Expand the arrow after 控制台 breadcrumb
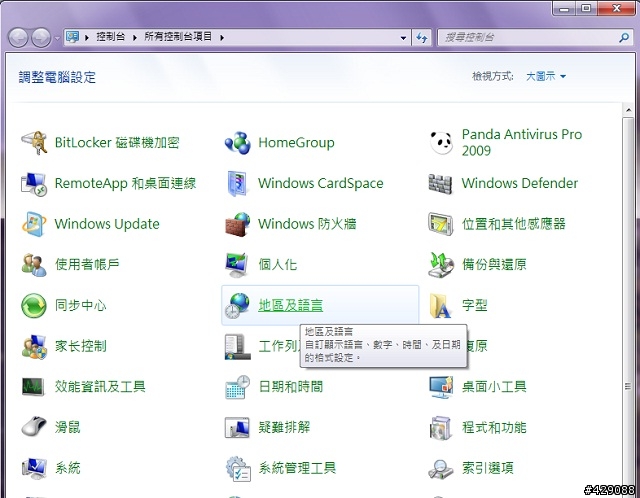 pos(135,38)
